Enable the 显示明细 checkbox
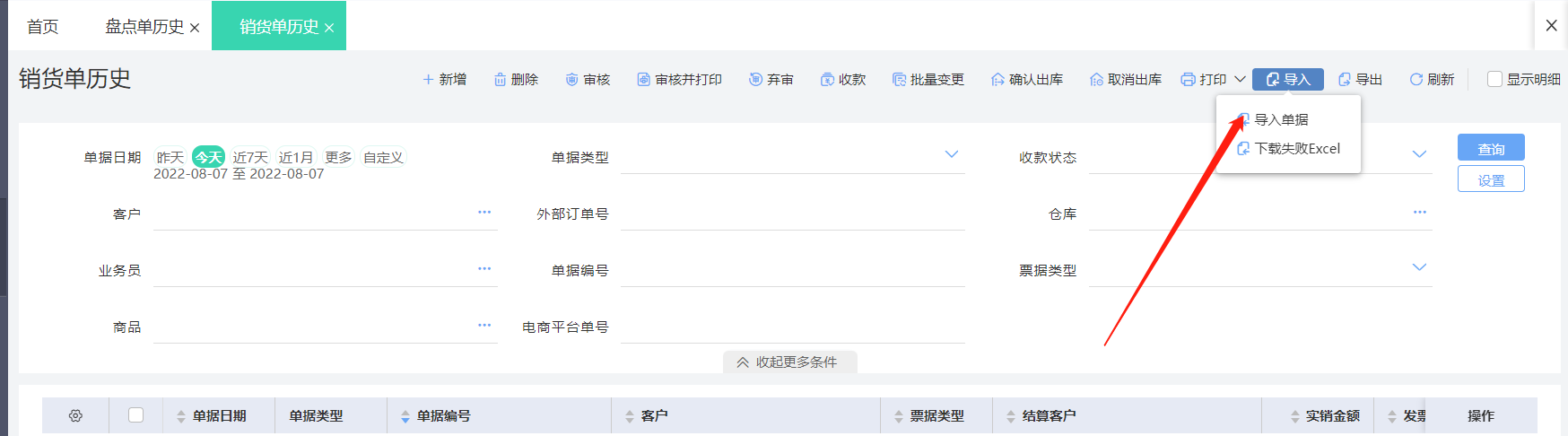The height and width of the screenshot is (436, 1568). pyautogui.click(x=1494, y=79)
